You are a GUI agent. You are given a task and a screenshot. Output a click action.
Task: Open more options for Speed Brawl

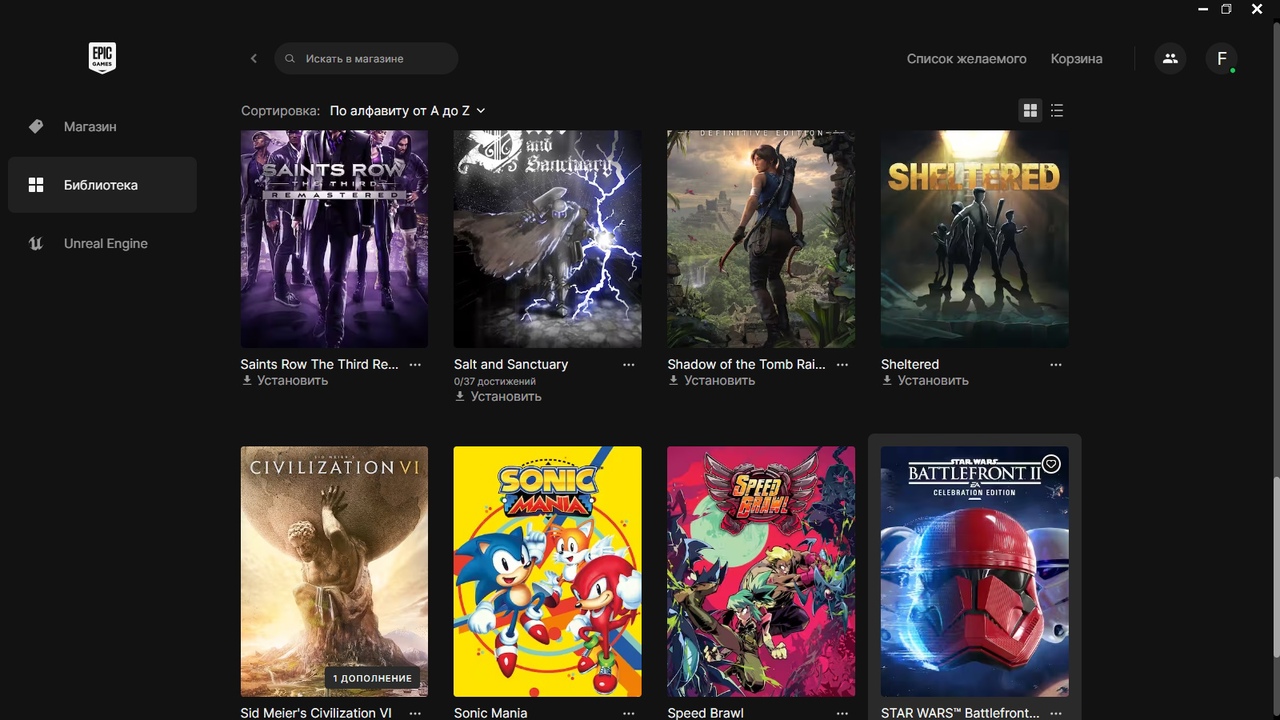pyautogui.click(x=842, y=713)
